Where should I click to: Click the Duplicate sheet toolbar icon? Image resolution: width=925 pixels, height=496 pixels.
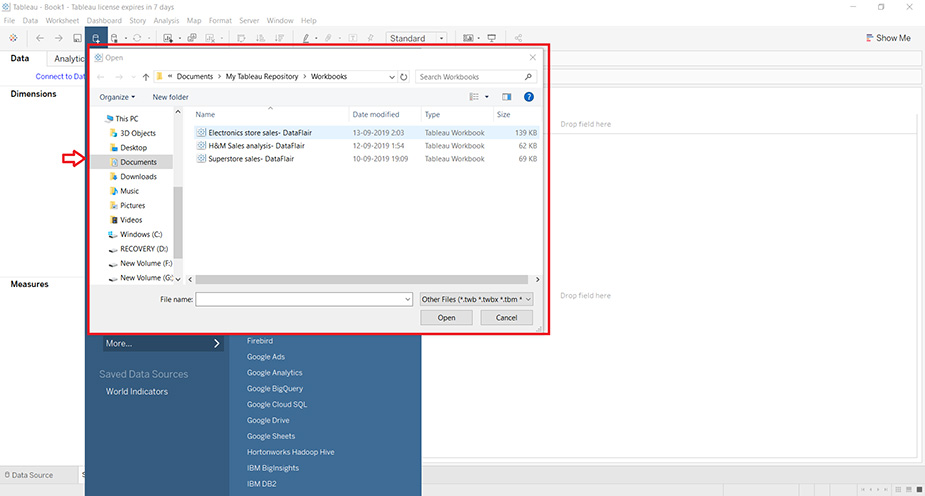coord(192,38)
